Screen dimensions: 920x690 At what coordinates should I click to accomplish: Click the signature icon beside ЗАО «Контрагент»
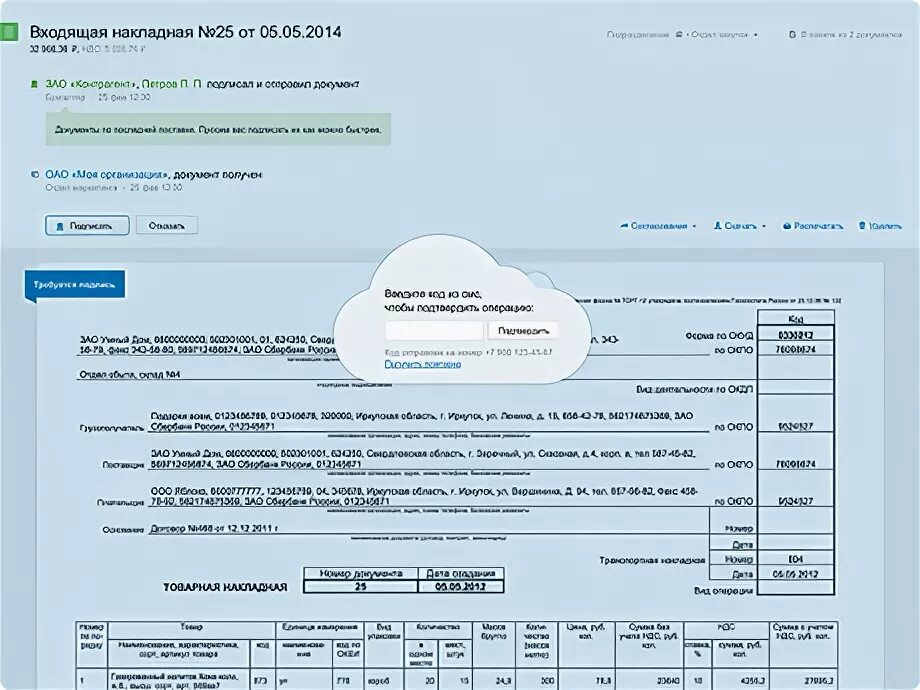(34, 84)
